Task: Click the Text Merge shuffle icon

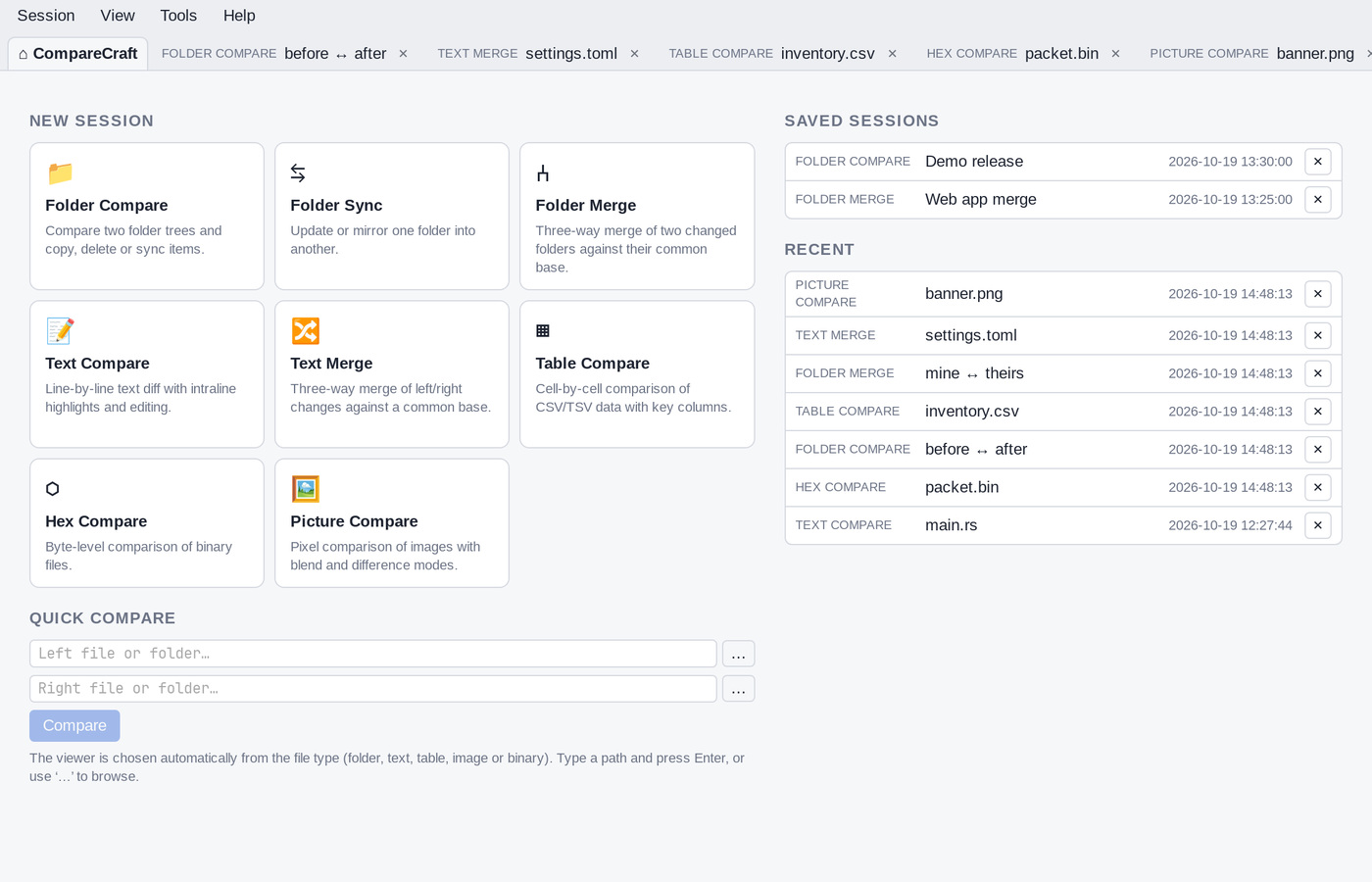Action: click(305, 331)
